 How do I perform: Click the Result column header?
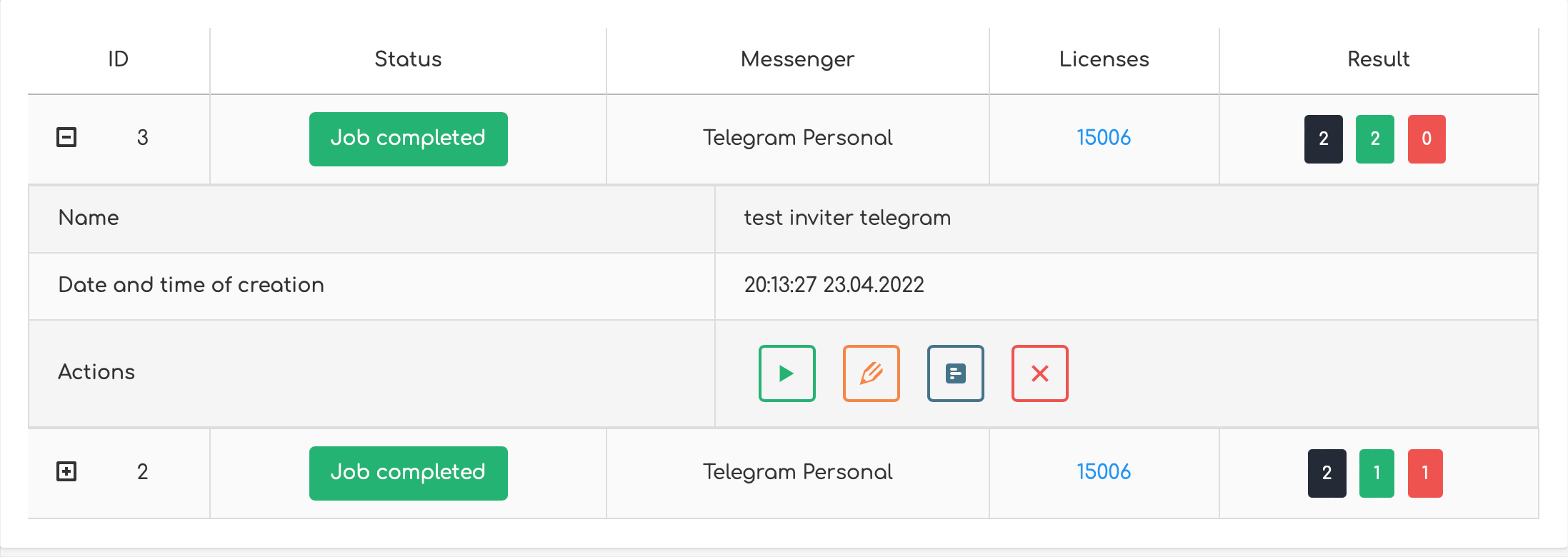[1378, 59]
